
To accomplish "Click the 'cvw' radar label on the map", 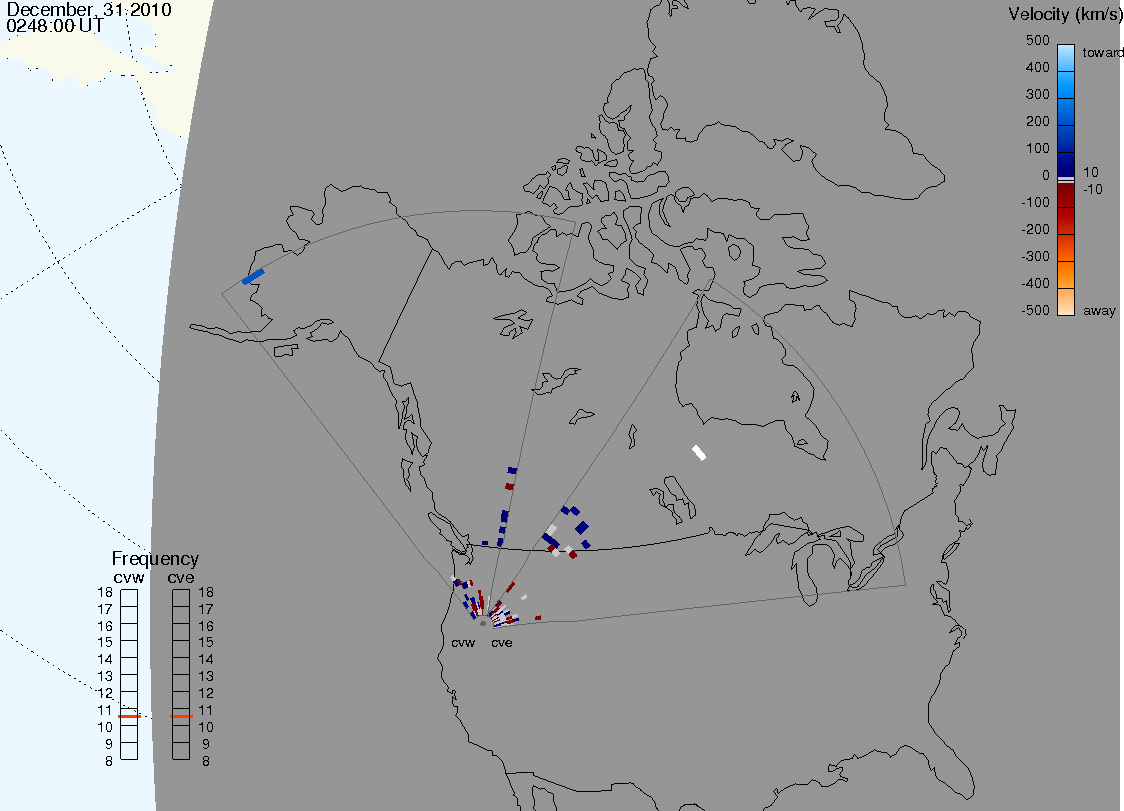I will point(463,643).
